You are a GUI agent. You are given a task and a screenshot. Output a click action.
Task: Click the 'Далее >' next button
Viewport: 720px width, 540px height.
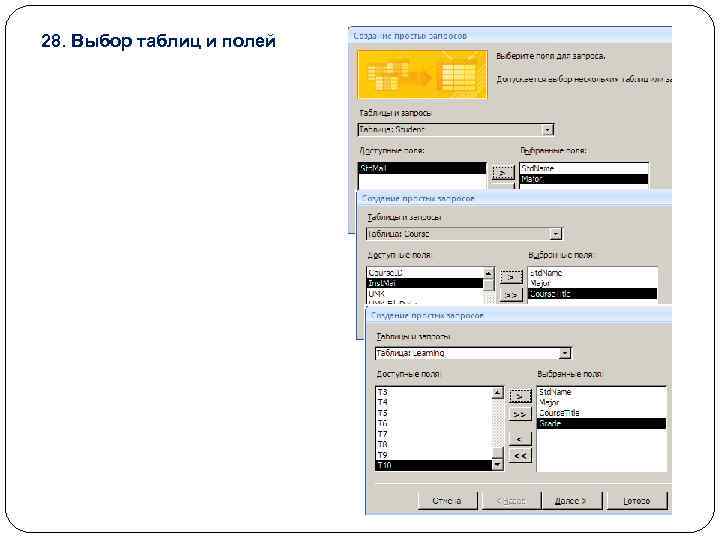(571, 501)
